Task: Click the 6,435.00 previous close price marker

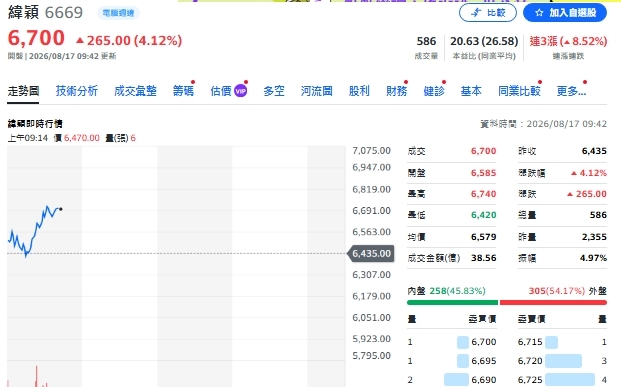Action: click(x=371, y=254)
